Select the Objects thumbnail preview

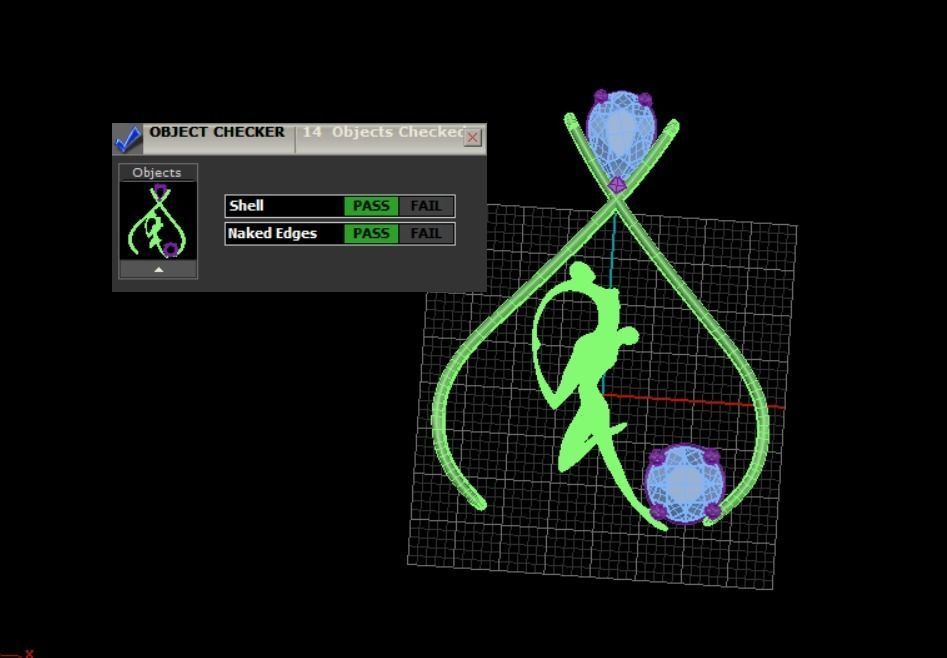pyautogui.click(x=158, y=221)
